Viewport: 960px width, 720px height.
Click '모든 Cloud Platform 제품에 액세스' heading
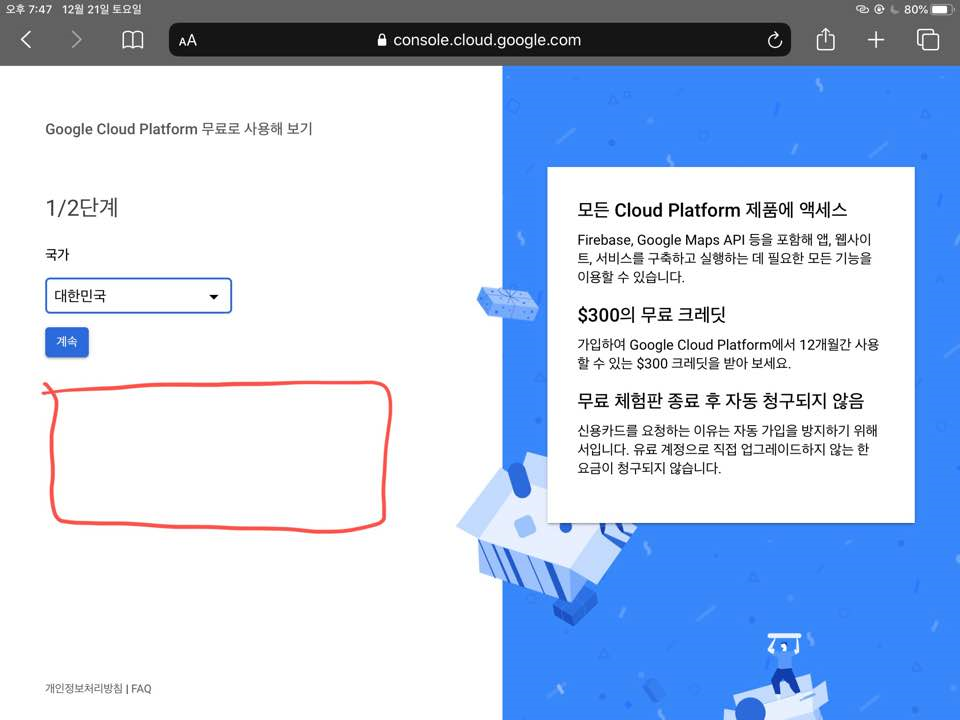[712, 210]
